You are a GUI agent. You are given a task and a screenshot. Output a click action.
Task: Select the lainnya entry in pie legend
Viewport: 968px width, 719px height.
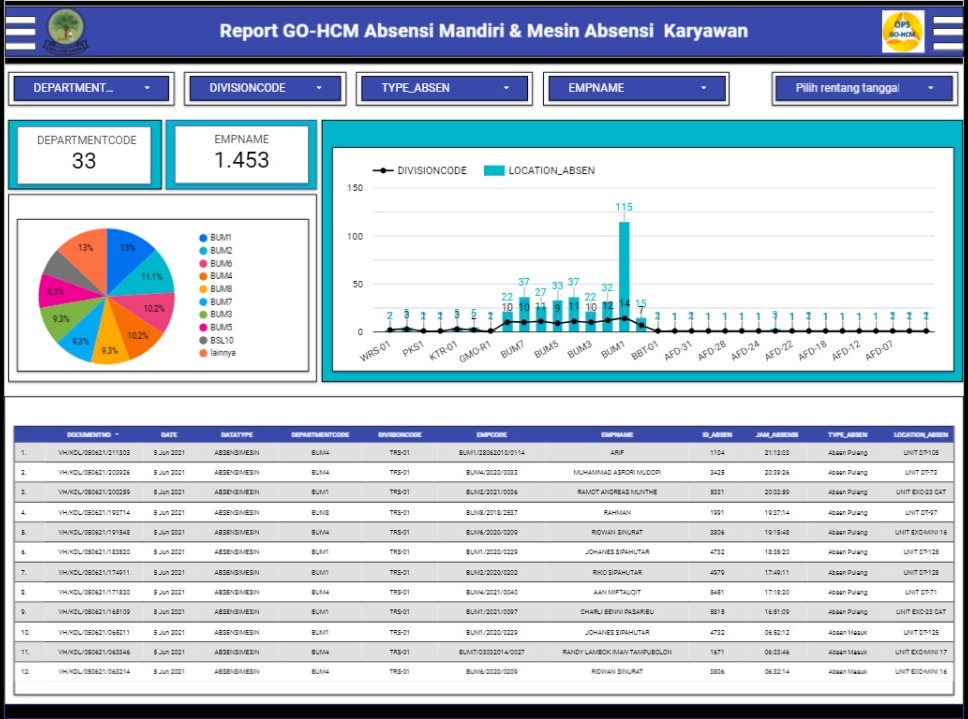222,353
